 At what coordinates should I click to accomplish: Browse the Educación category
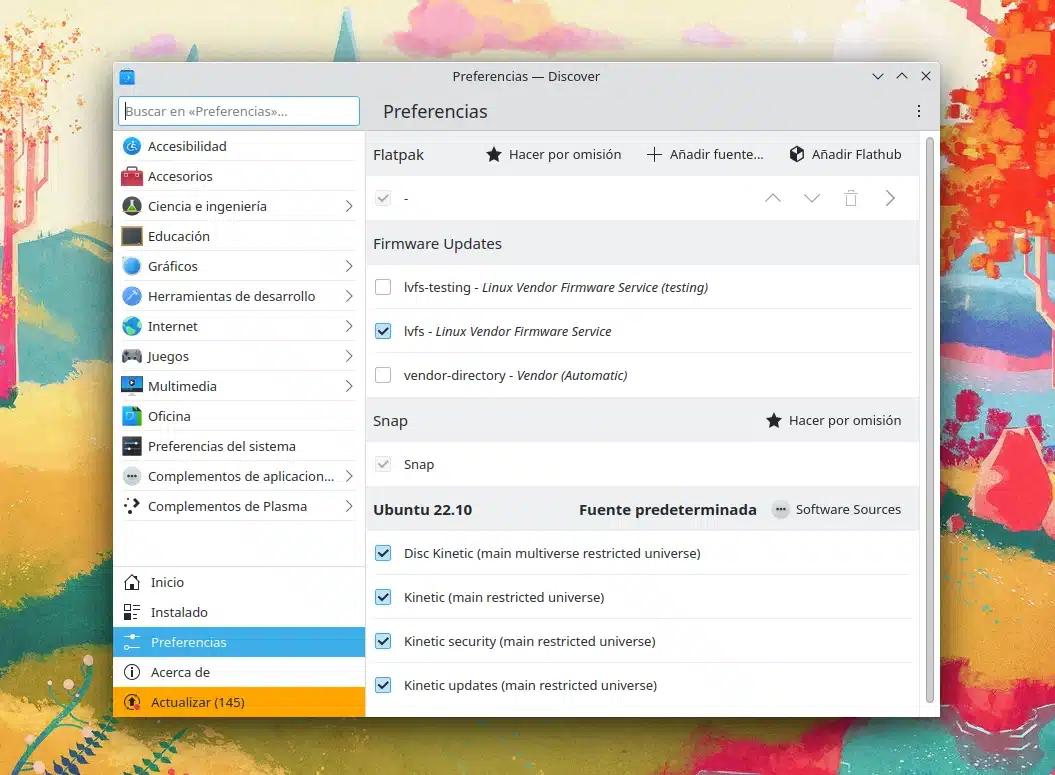point(239,236)
